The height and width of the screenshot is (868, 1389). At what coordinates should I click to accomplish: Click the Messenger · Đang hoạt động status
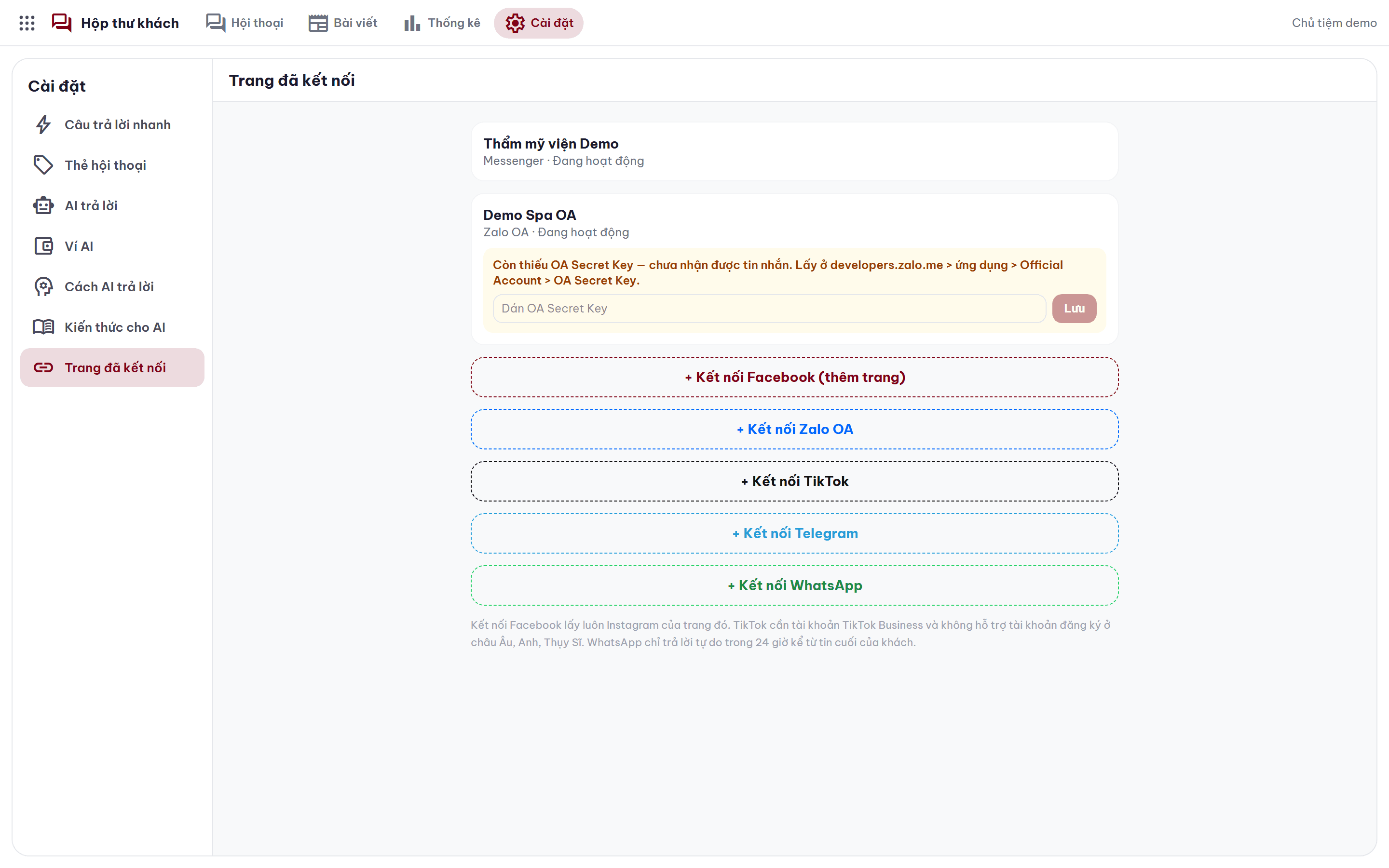(563, 162)
